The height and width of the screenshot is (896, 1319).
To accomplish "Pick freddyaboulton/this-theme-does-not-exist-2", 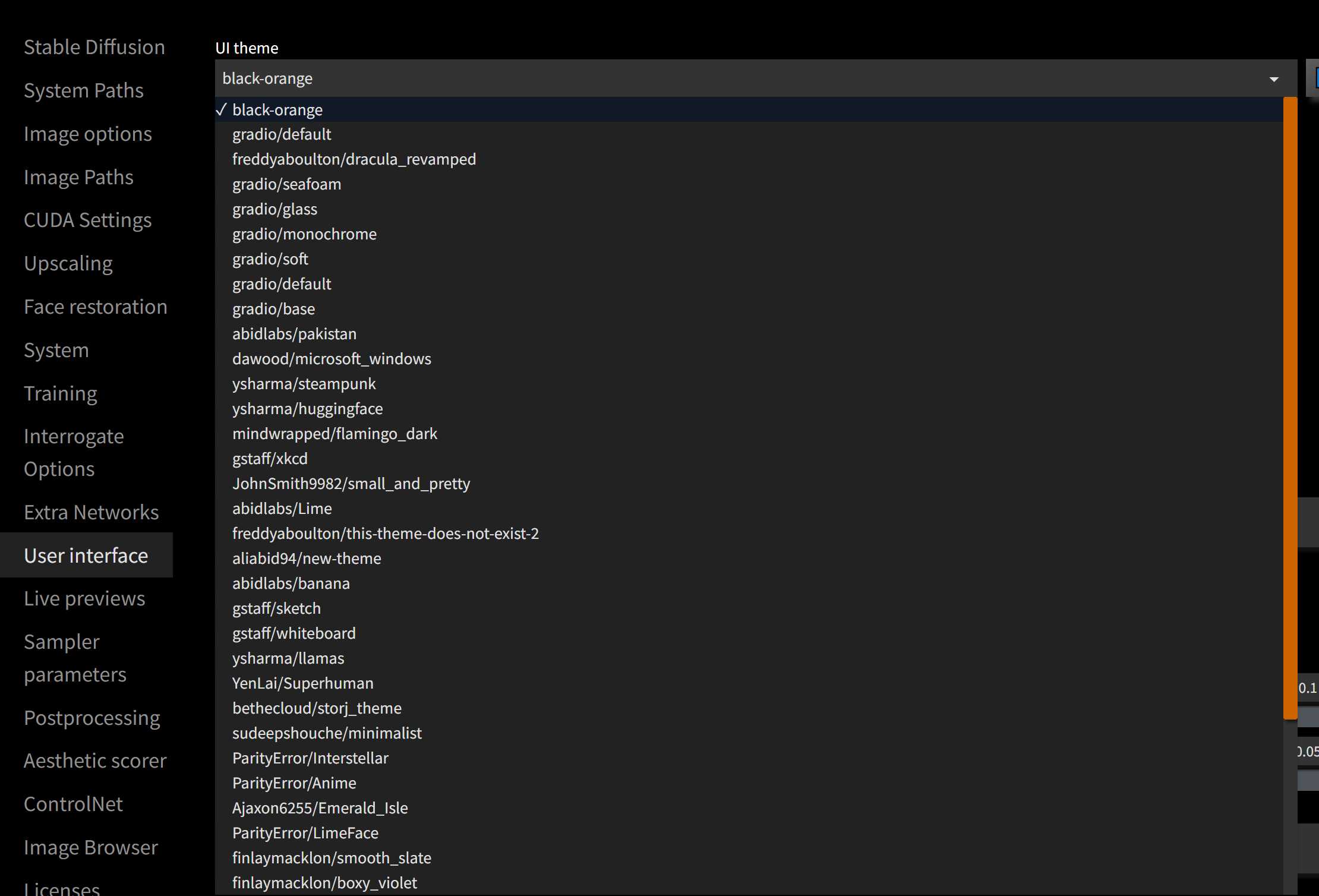I will point(749,534).
